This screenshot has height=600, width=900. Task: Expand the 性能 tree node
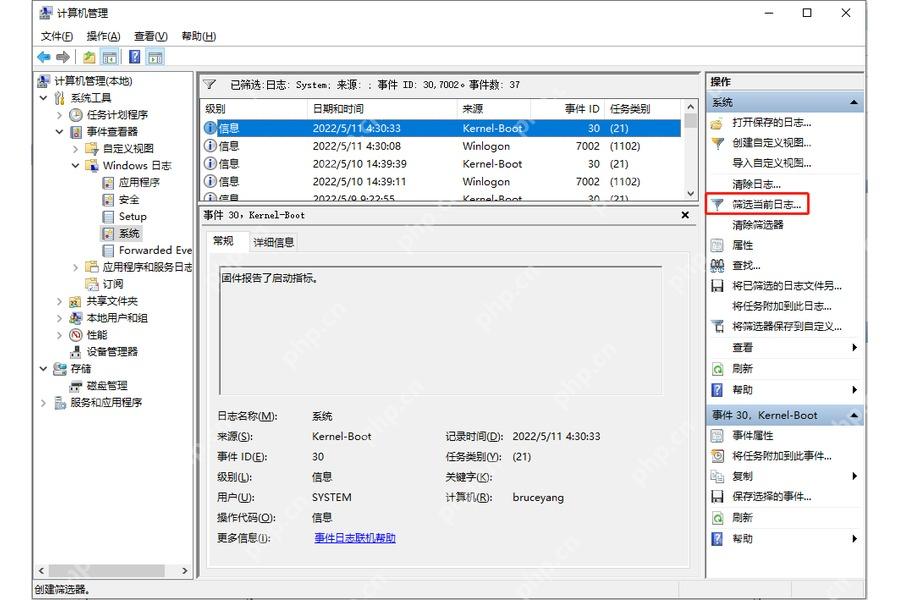(59, 335)
